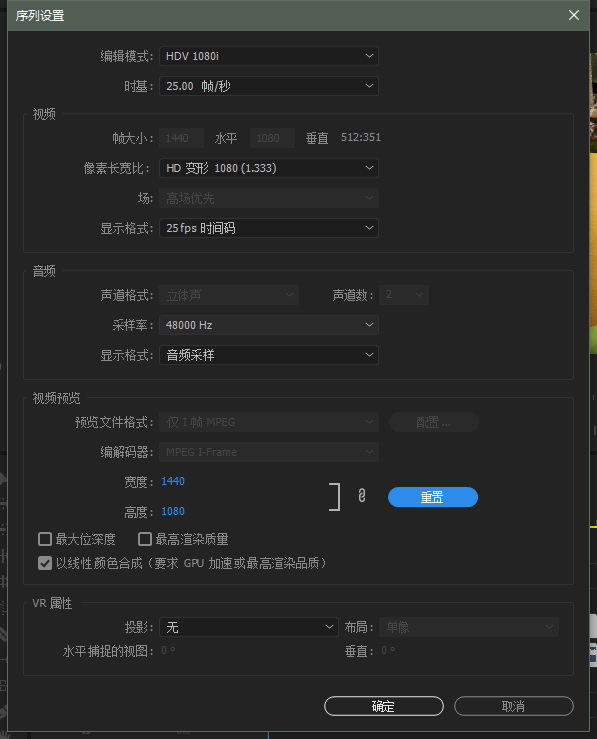Click the VR 垂直 0° value

pyautogui.click(x=388, y=650)
